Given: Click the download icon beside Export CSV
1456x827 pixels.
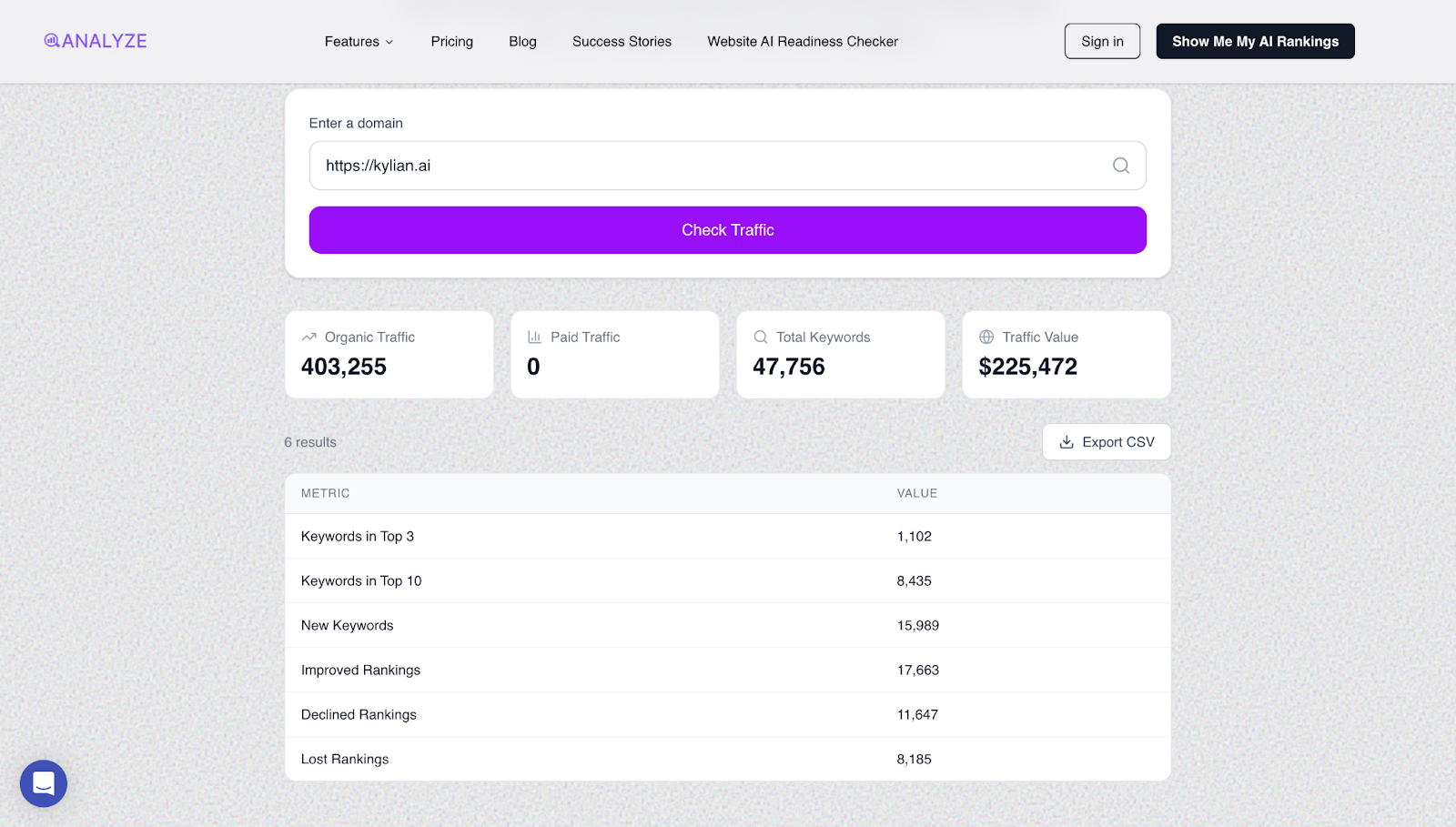Looking at the screenshot, I should tap(1066, 442).
